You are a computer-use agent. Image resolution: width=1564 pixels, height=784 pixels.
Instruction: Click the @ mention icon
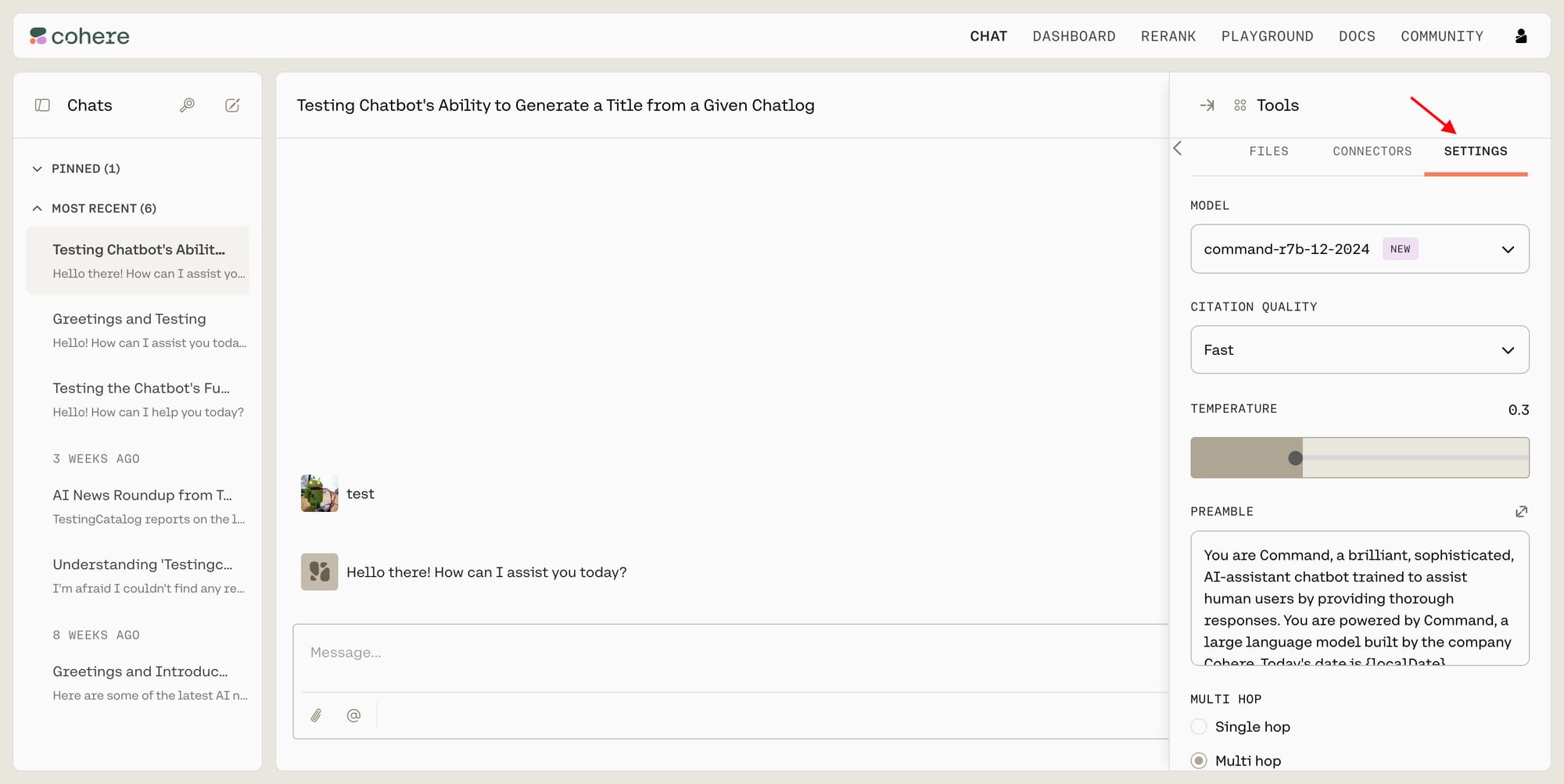(353, 715)
